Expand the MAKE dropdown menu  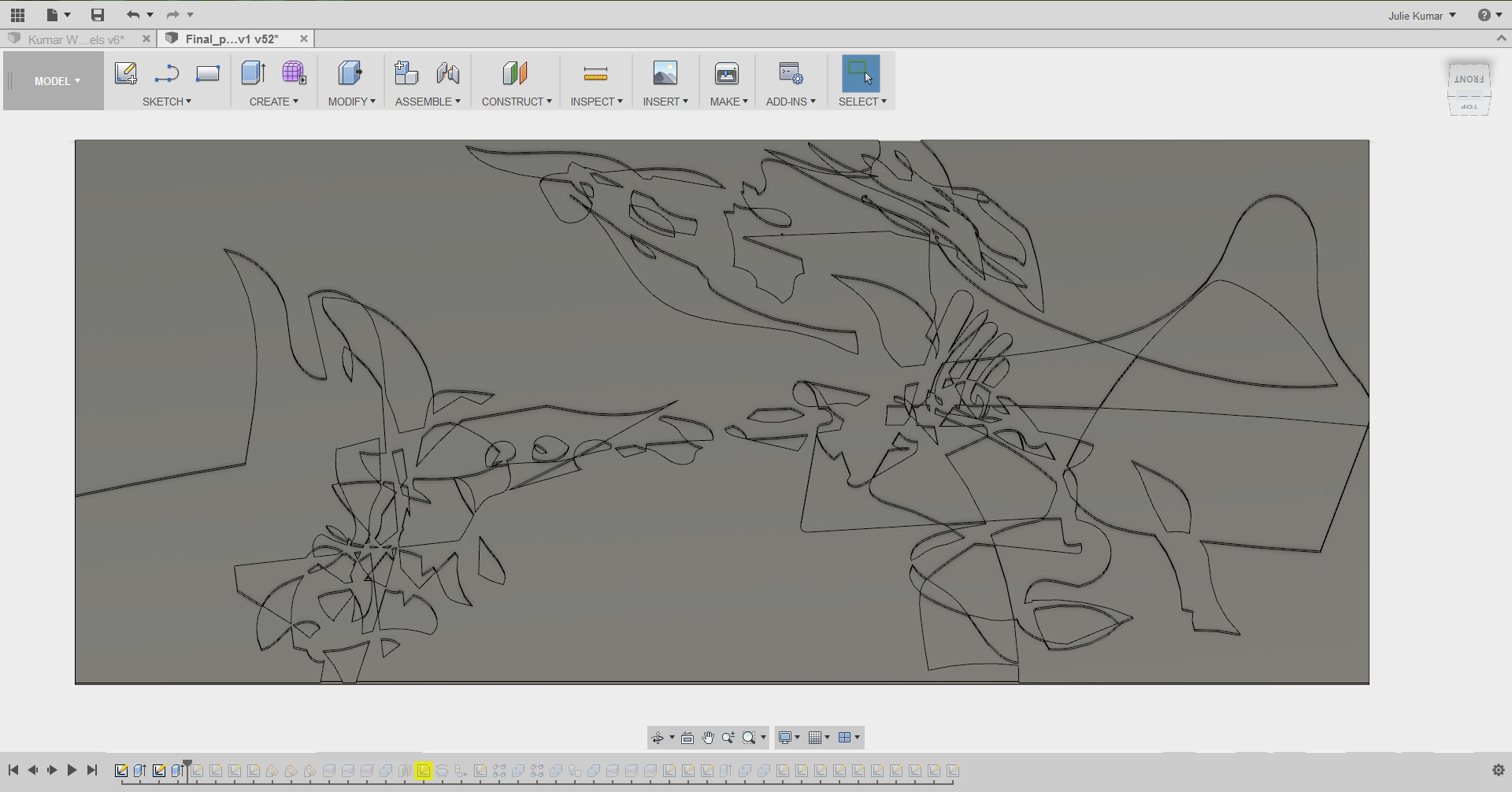[x=729, y=102]
